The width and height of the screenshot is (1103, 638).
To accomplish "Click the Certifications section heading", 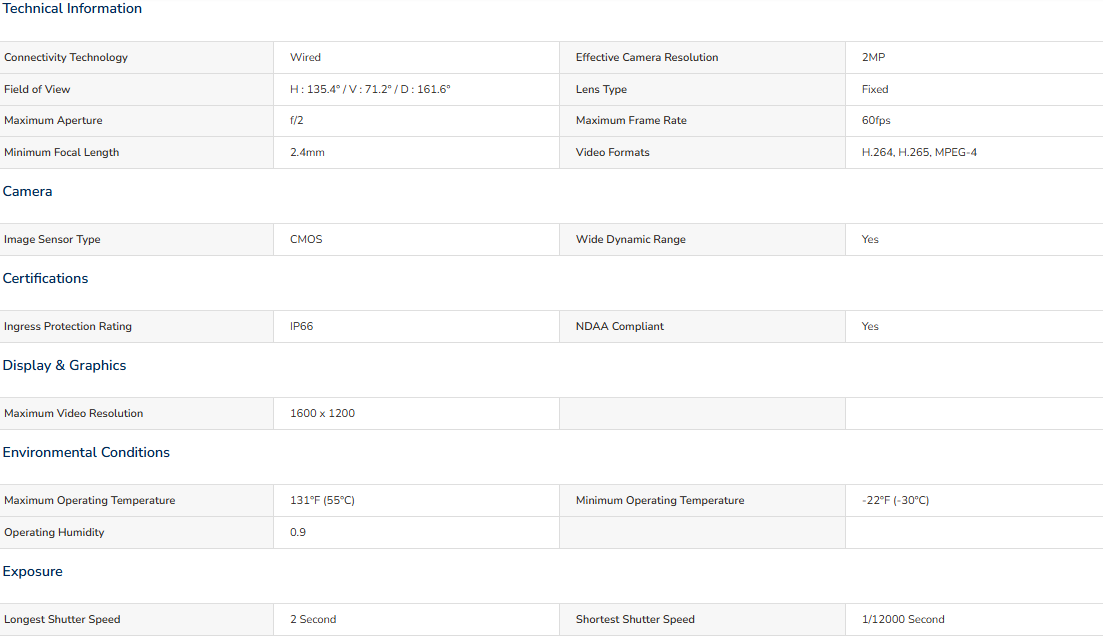I will tap(46, 278).
